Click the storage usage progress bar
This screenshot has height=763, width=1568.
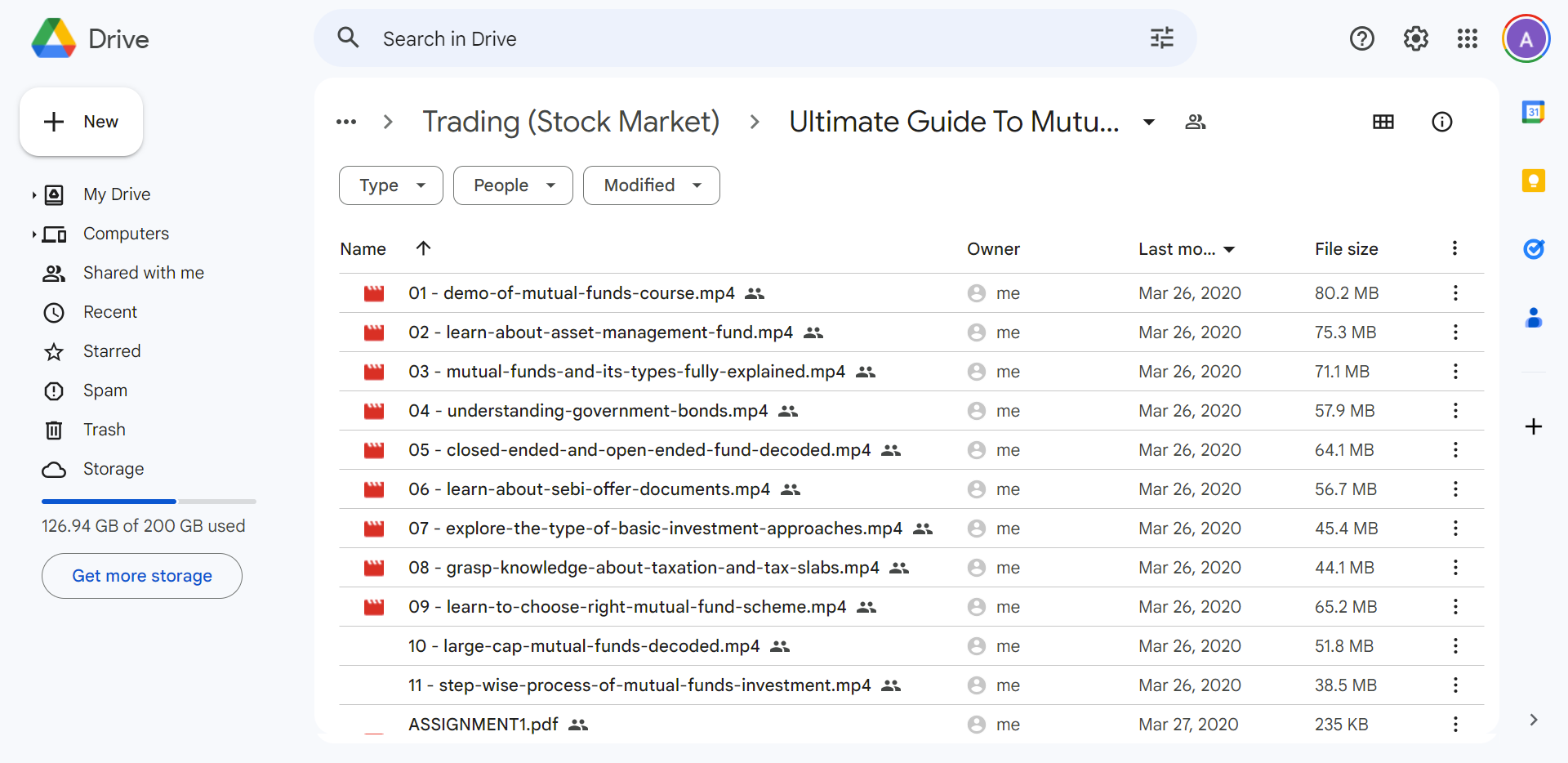[x=149, y=501]
